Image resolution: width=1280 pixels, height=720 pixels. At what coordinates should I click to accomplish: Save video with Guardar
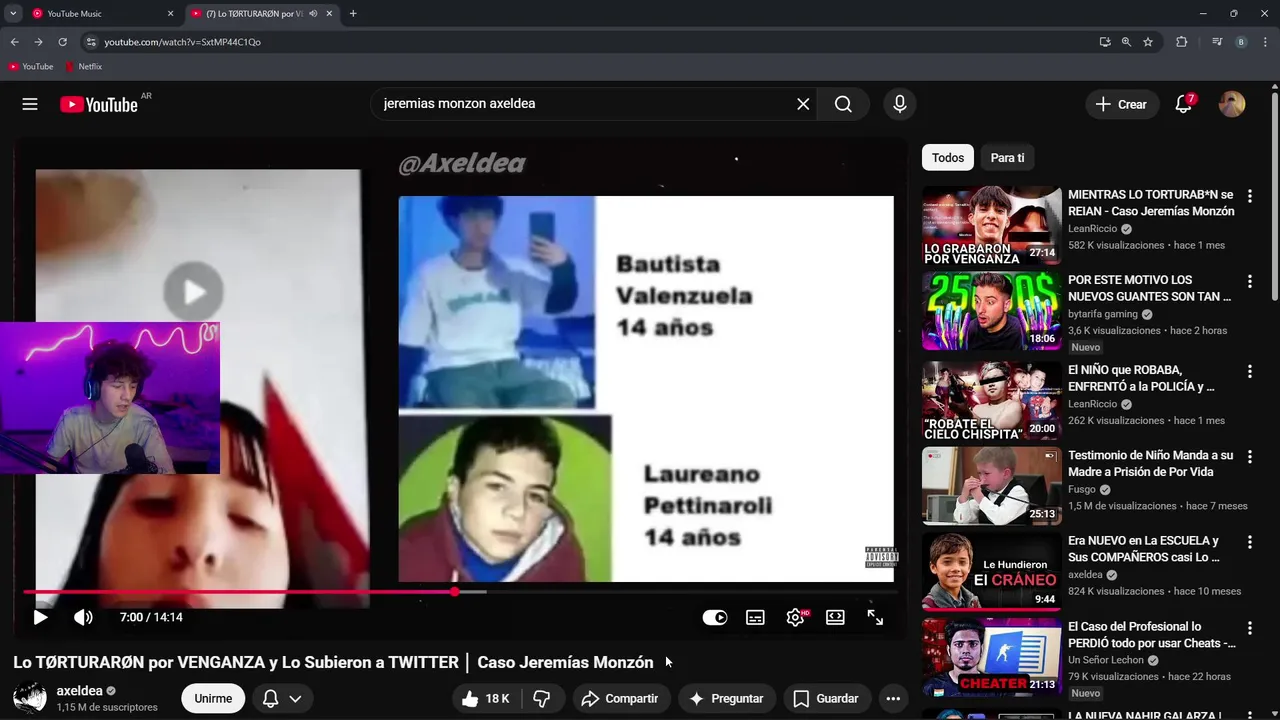click(826, 699)
